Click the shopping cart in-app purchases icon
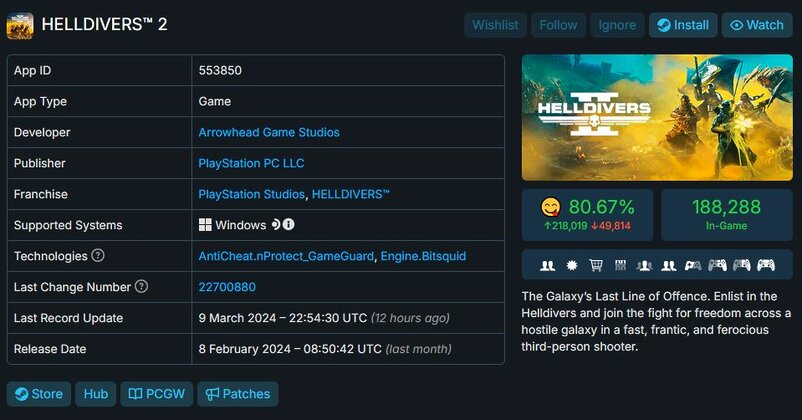Viewport: 802px width, 420px height. 596,265
